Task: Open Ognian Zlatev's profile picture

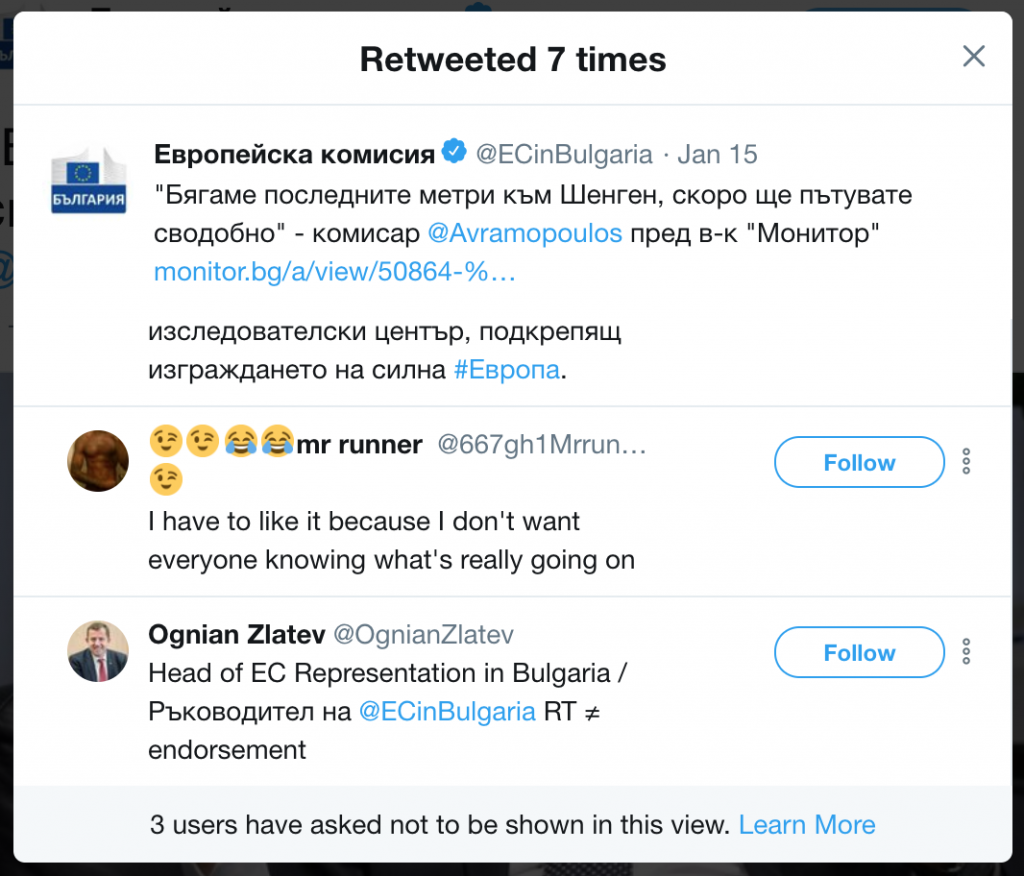Action: (x=98, y=651)
